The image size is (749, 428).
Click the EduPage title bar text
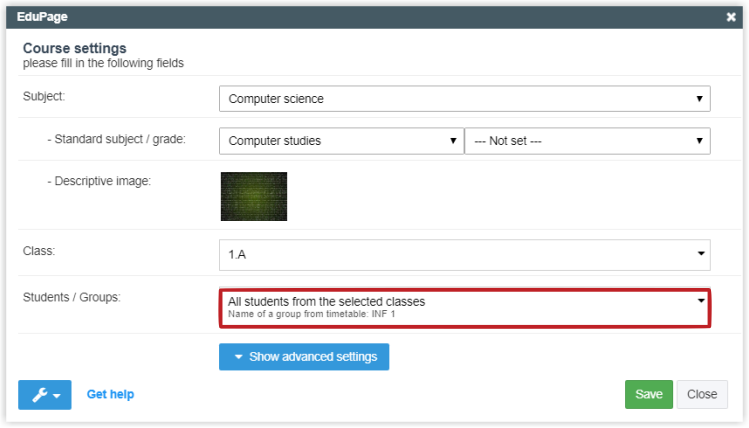[43, 17]
